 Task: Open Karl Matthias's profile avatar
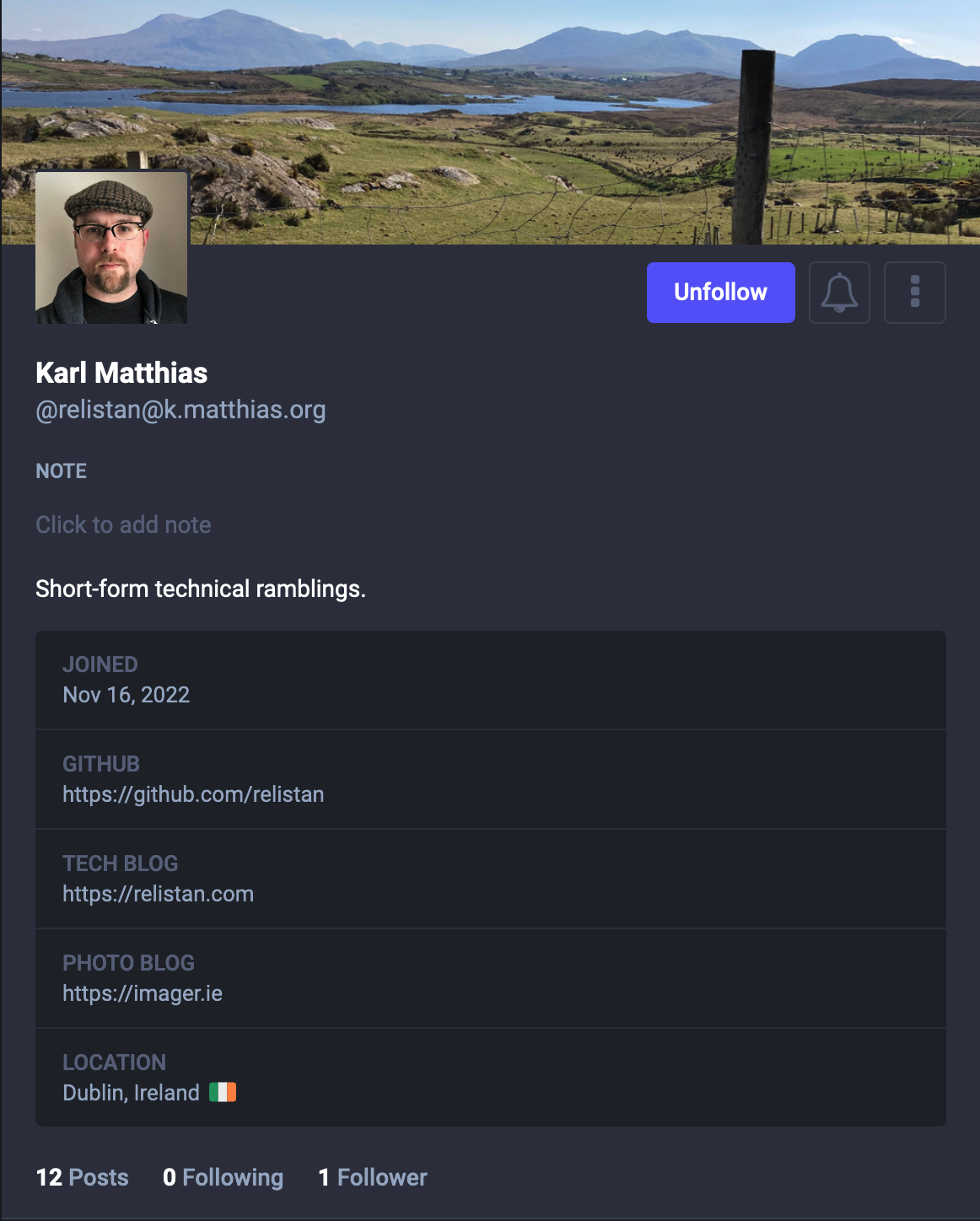(x=111, y=248)
